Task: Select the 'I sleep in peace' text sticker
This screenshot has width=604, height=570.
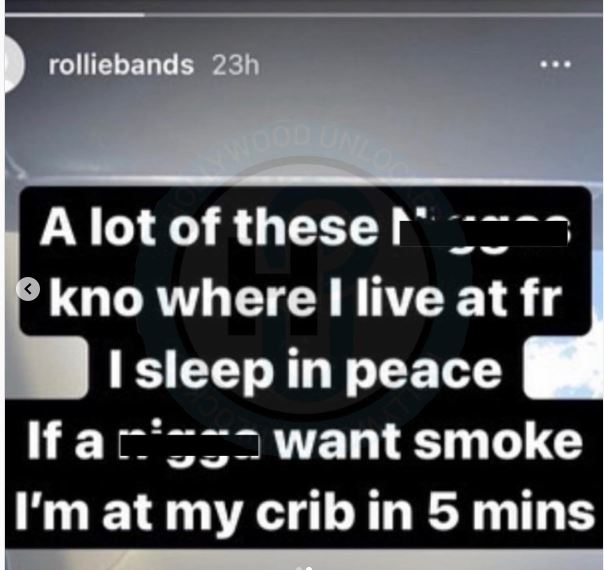Action: (x=305, y=368)
